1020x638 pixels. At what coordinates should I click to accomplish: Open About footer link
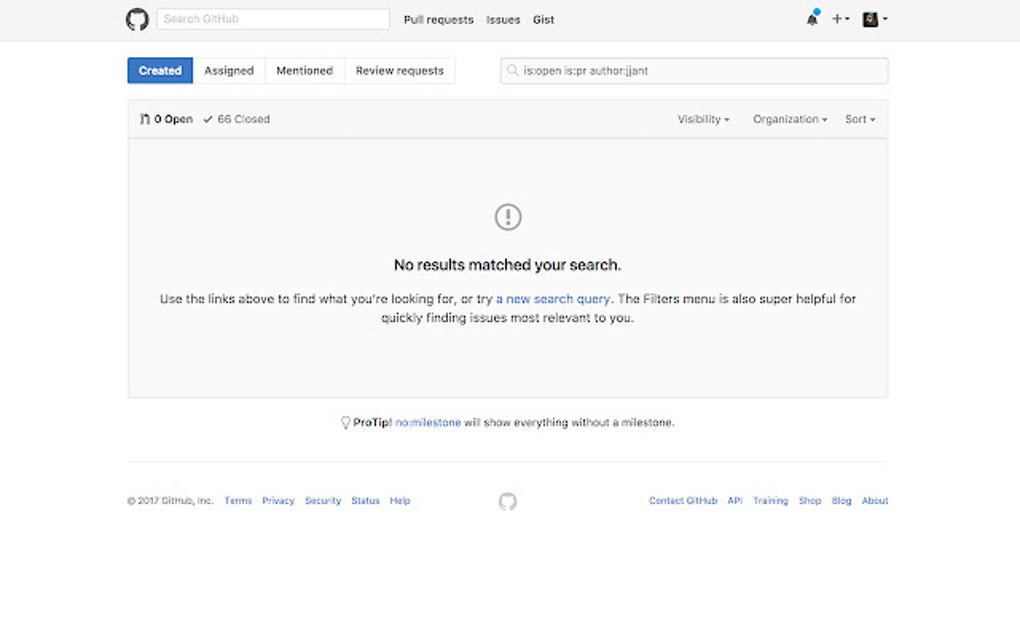click(875, 500)
